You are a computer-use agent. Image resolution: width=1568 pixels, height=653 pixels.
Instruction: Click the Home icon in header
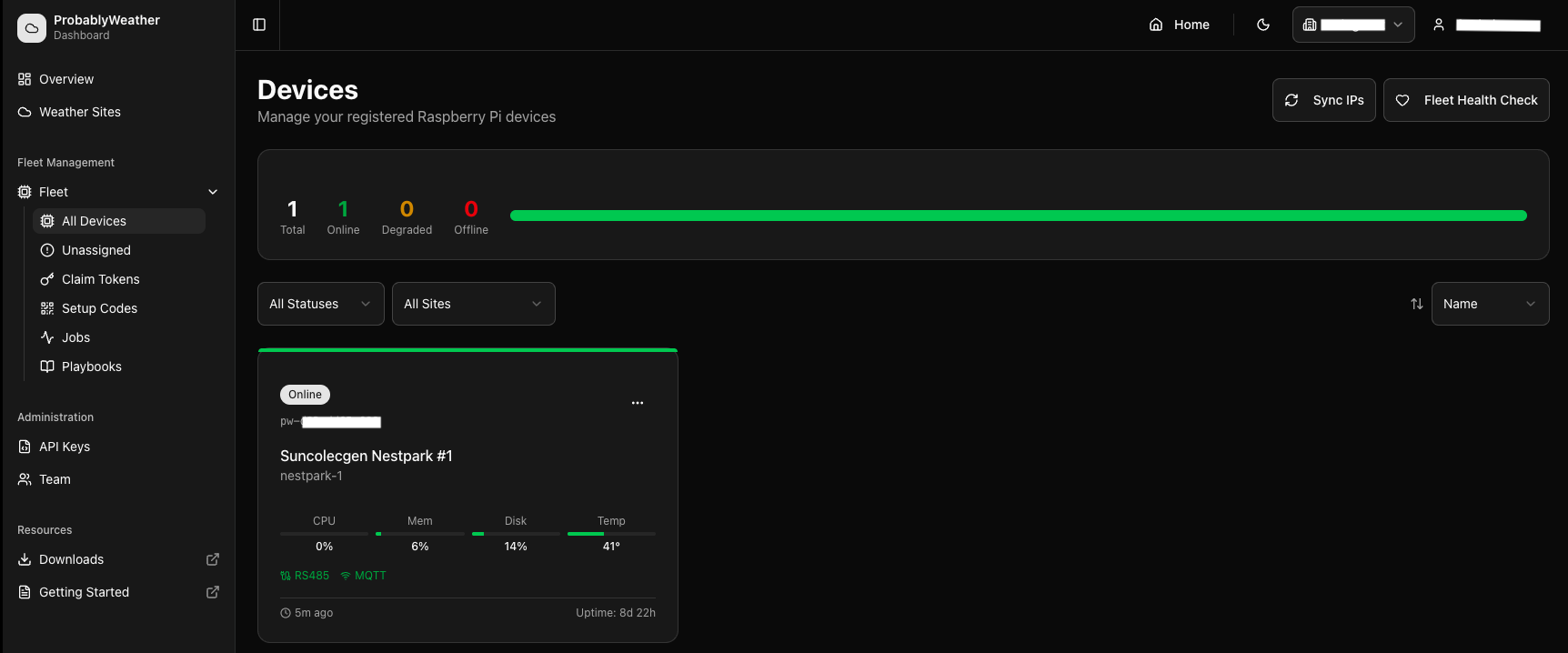(x=1156, y=25)
